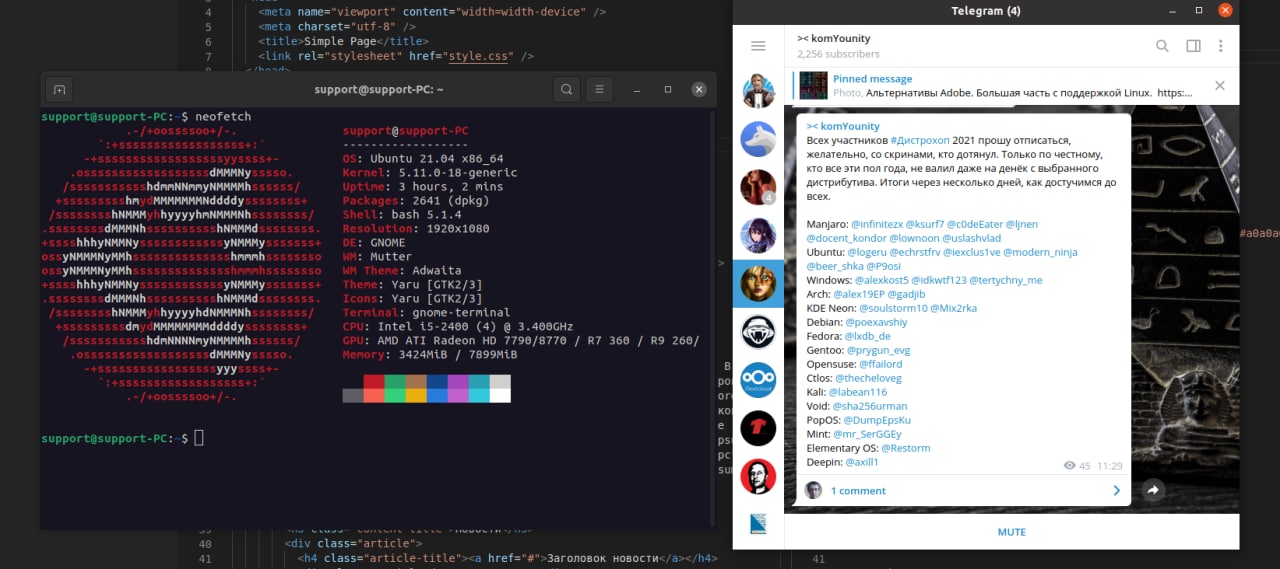
Task: Open the @soulstorm10 mention
Action: [895, 308]
